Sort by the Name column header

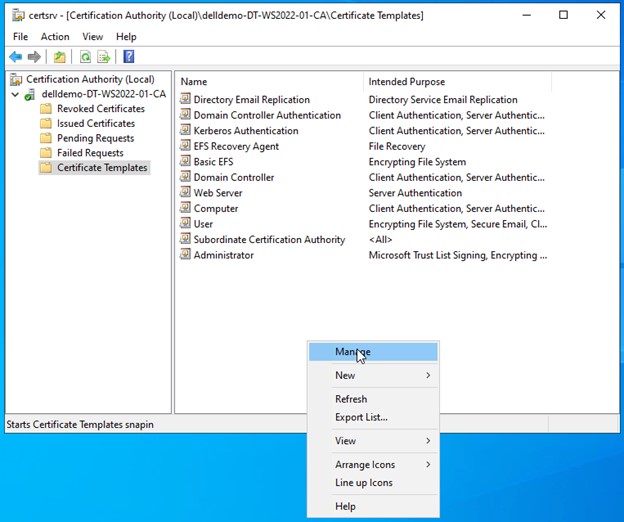(268, 81)
